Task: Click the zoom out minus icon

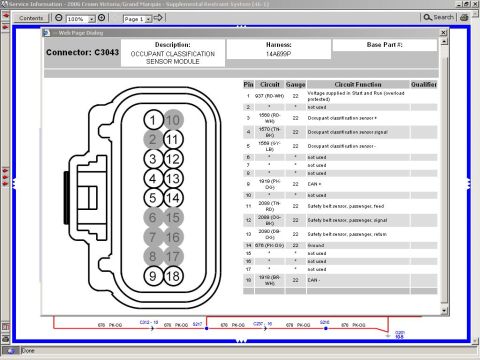Action: tap(59, 18)
